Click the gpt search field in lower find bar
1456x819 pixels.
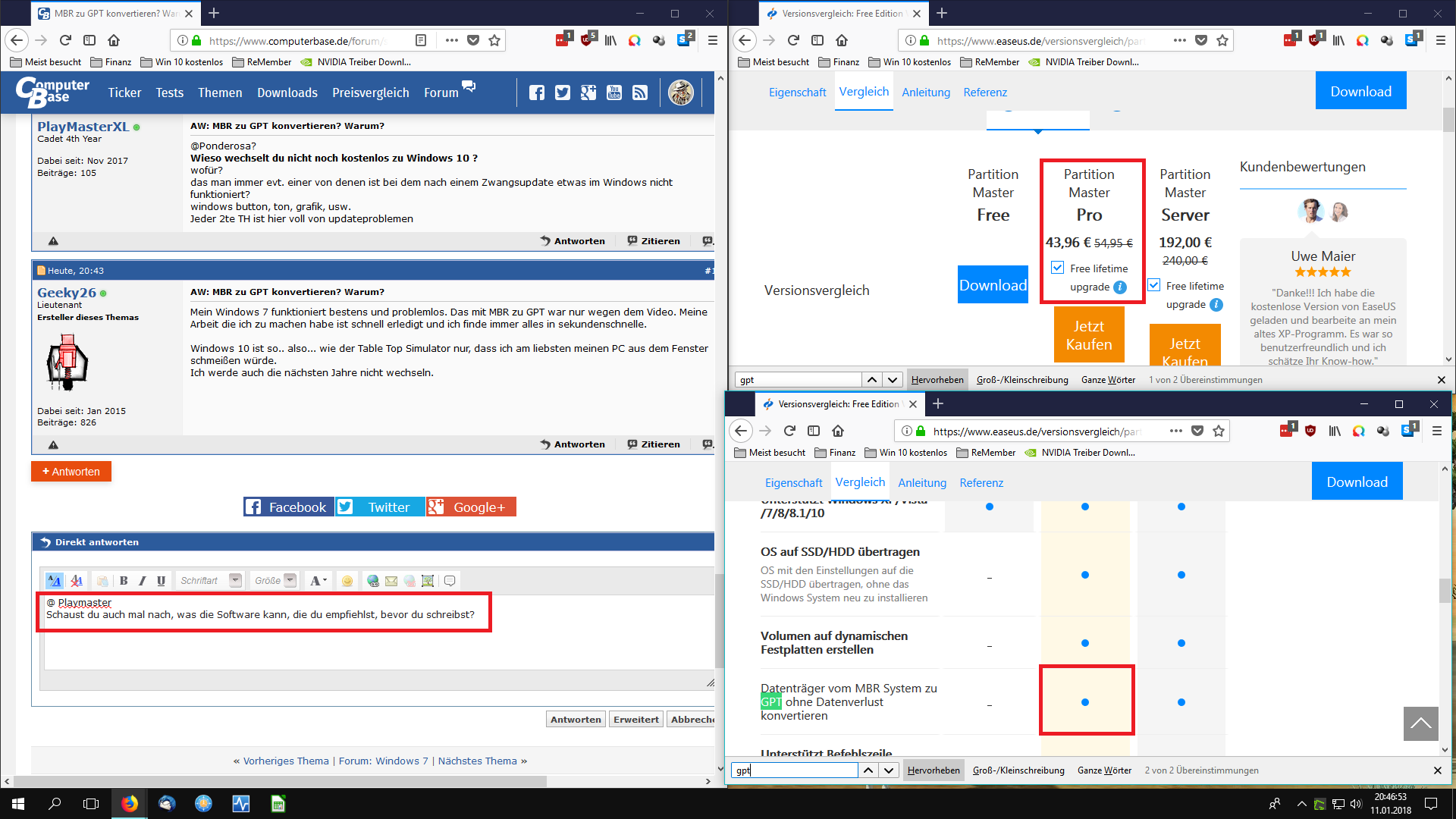pyautogui.click(x=795, y=770)
